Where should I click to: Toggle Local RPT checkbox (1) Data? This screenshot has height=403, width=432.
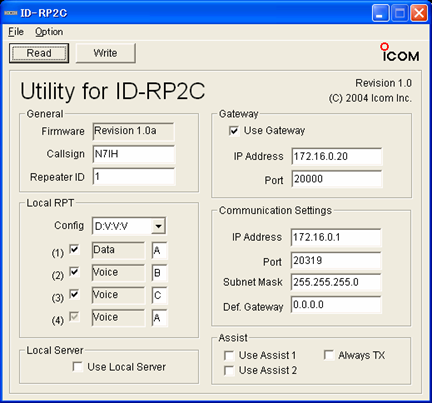(74, 249)
